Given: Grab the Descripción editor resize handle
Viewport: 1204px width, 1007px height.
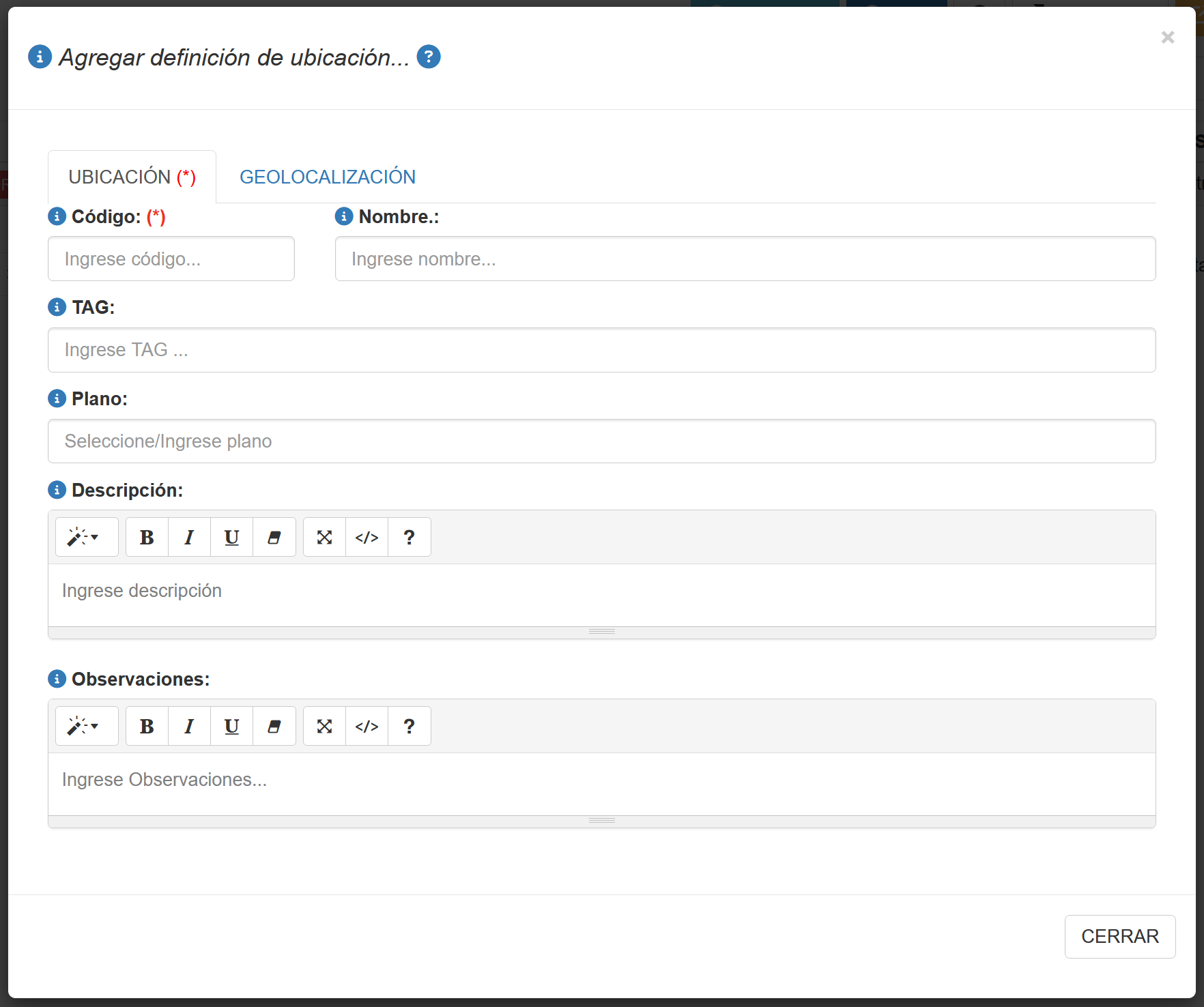Looking at the screenshot, I should pyautogui.click(x=601, y=632).
